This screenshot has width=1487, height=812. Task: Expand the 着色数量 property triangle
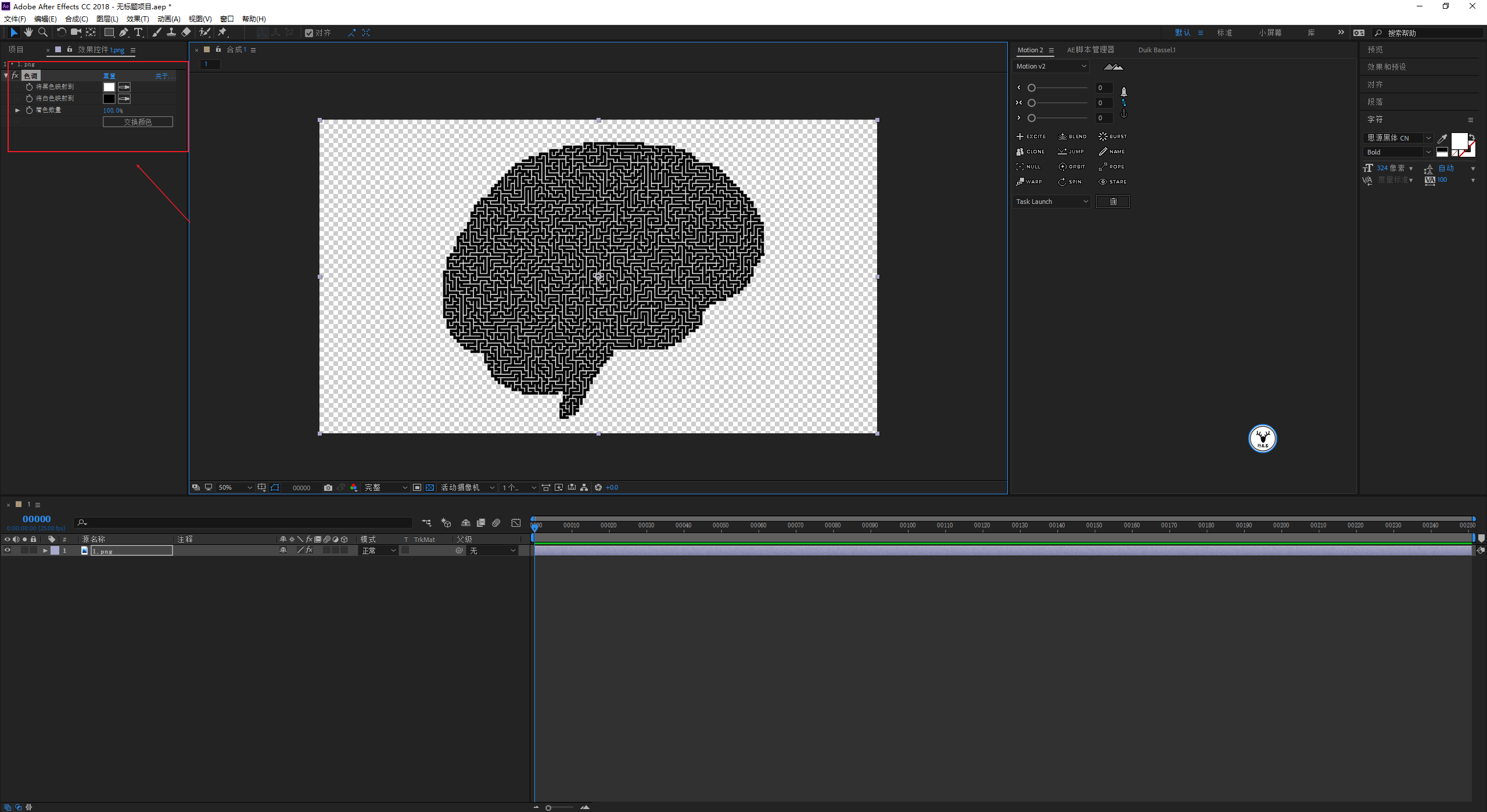coord(17,110)
